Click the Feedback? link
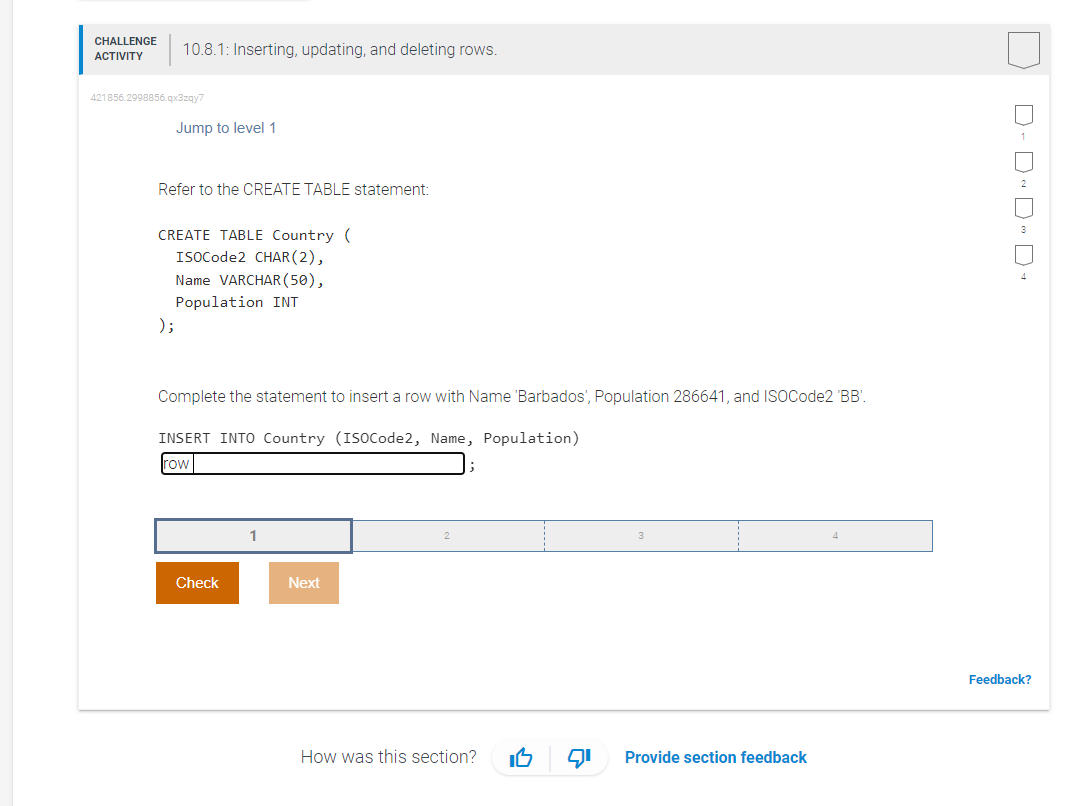1067x806 pixels. pyautogui.click(x=999, y=679)
